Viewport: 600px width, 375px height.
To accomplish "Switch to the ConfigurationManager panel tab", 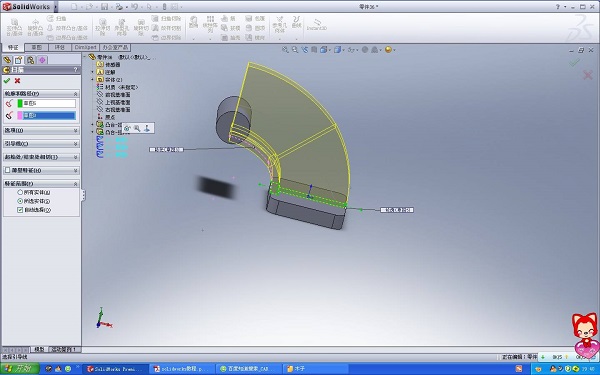I will (31, 60).
